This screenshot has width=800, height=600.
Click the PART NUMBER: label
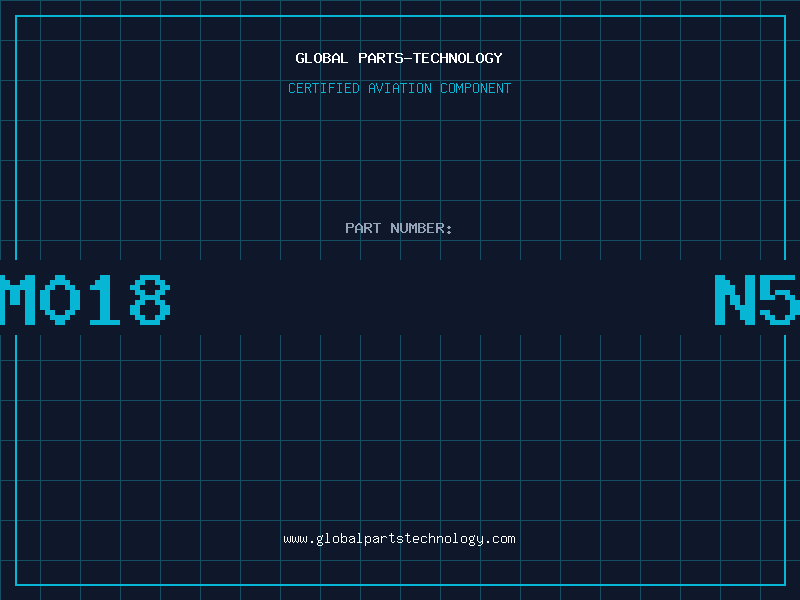(399, 228)
